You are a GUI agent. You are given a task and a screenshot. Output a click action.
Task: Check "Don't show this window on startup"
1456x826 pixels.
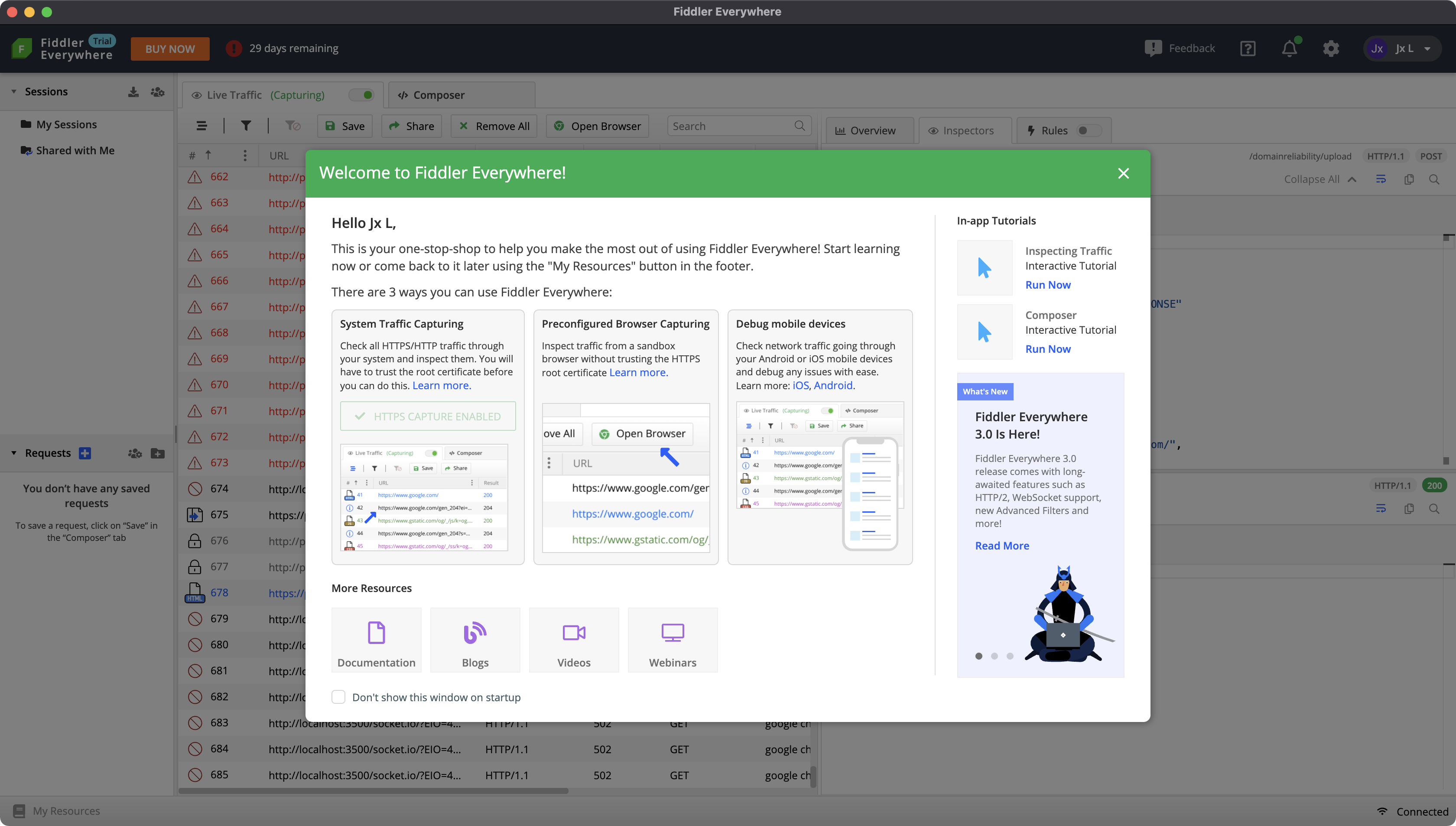(x=338, y=697)
